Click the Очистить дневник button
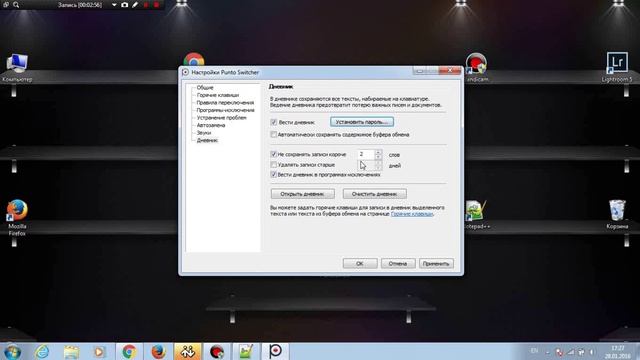The width and height of the screenshot is (640, 360). pyautogui.click(x=374, y=194)
